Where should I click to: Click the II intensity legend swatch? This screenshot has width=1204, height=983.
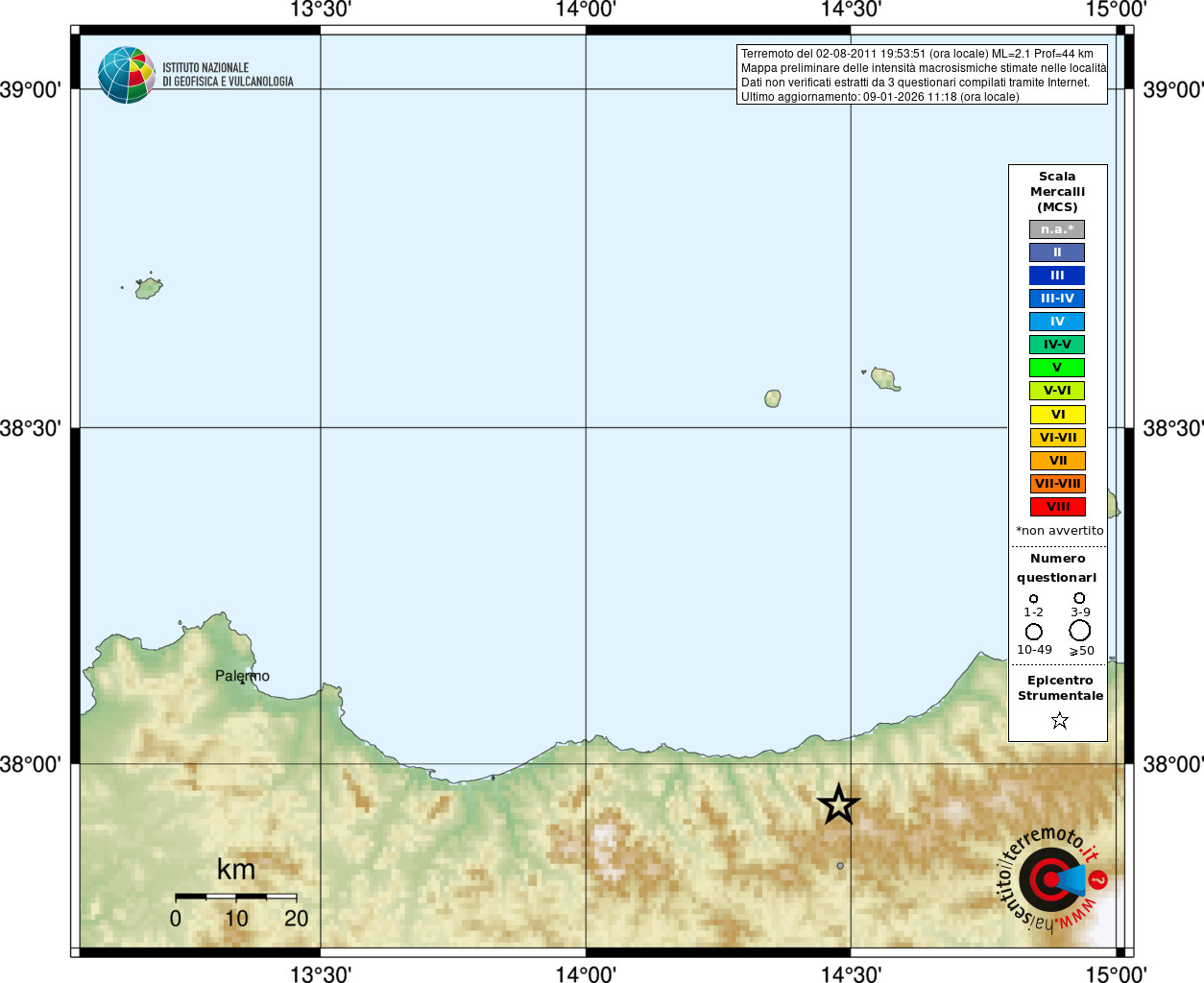[x=1057, y=252]
